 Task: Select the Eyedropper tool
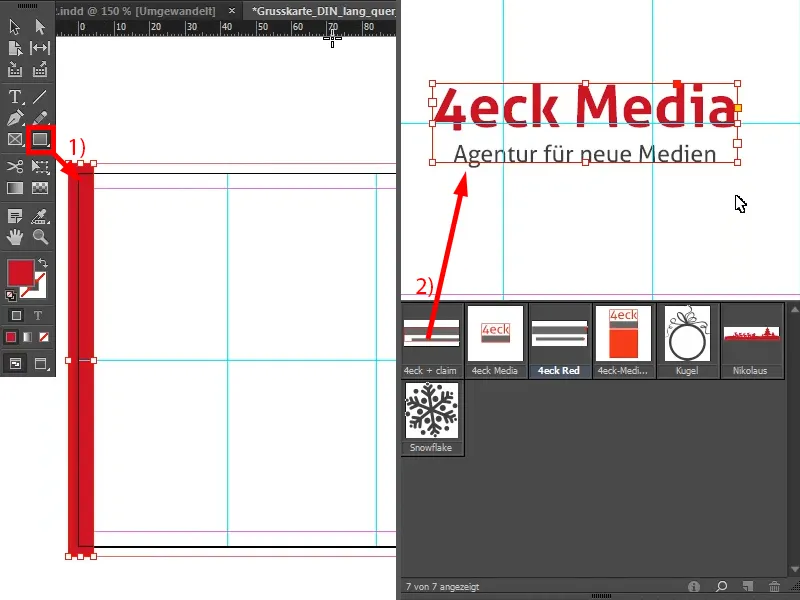pos(40,216)
